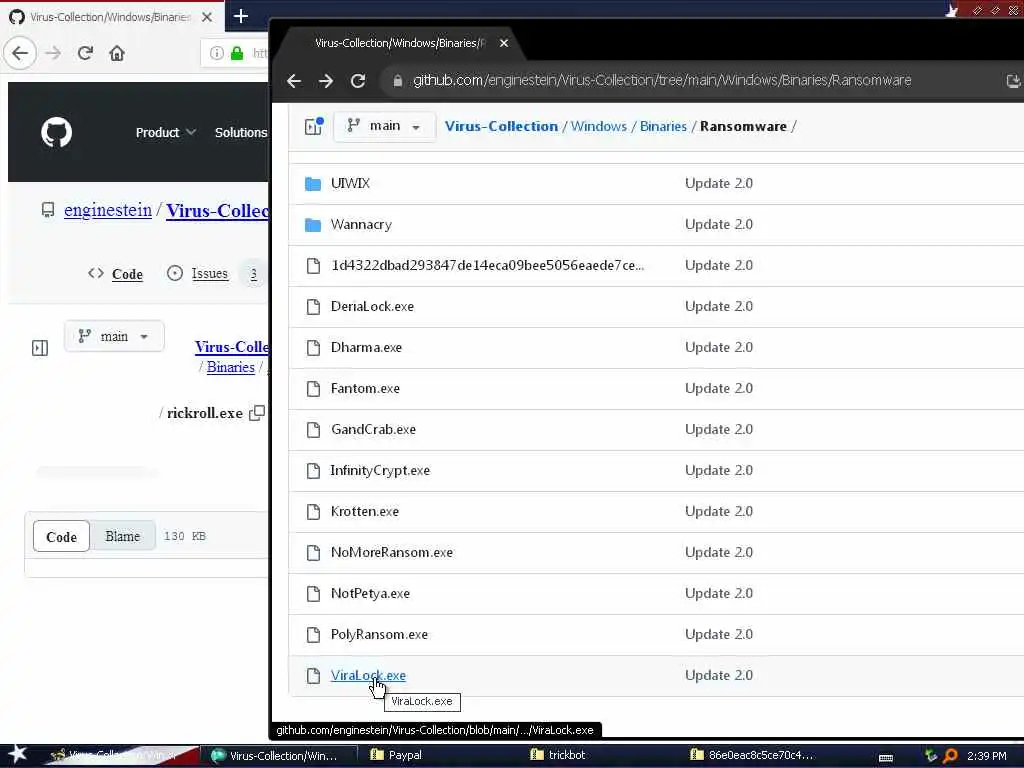This screenshot has width=1024, height=768.
Task: Click the site info icon in background browser
Action: point(217,53)
